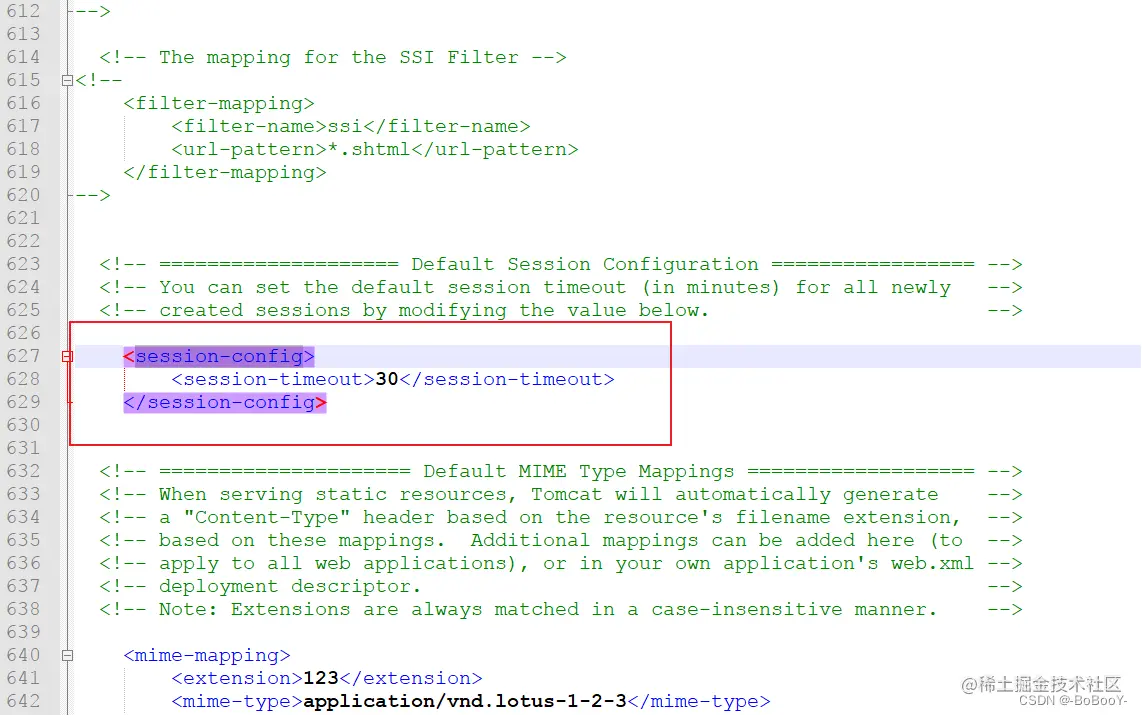Click the closing '-->' on line 620
Image resolution: width=1142 pixels, height=715 pixels.
coord(92,195)
